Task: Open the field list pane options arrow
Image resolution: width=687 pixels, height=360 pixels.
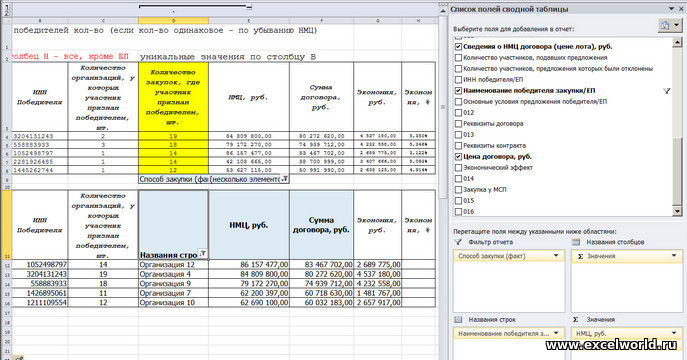Action: tap(671, 9)
